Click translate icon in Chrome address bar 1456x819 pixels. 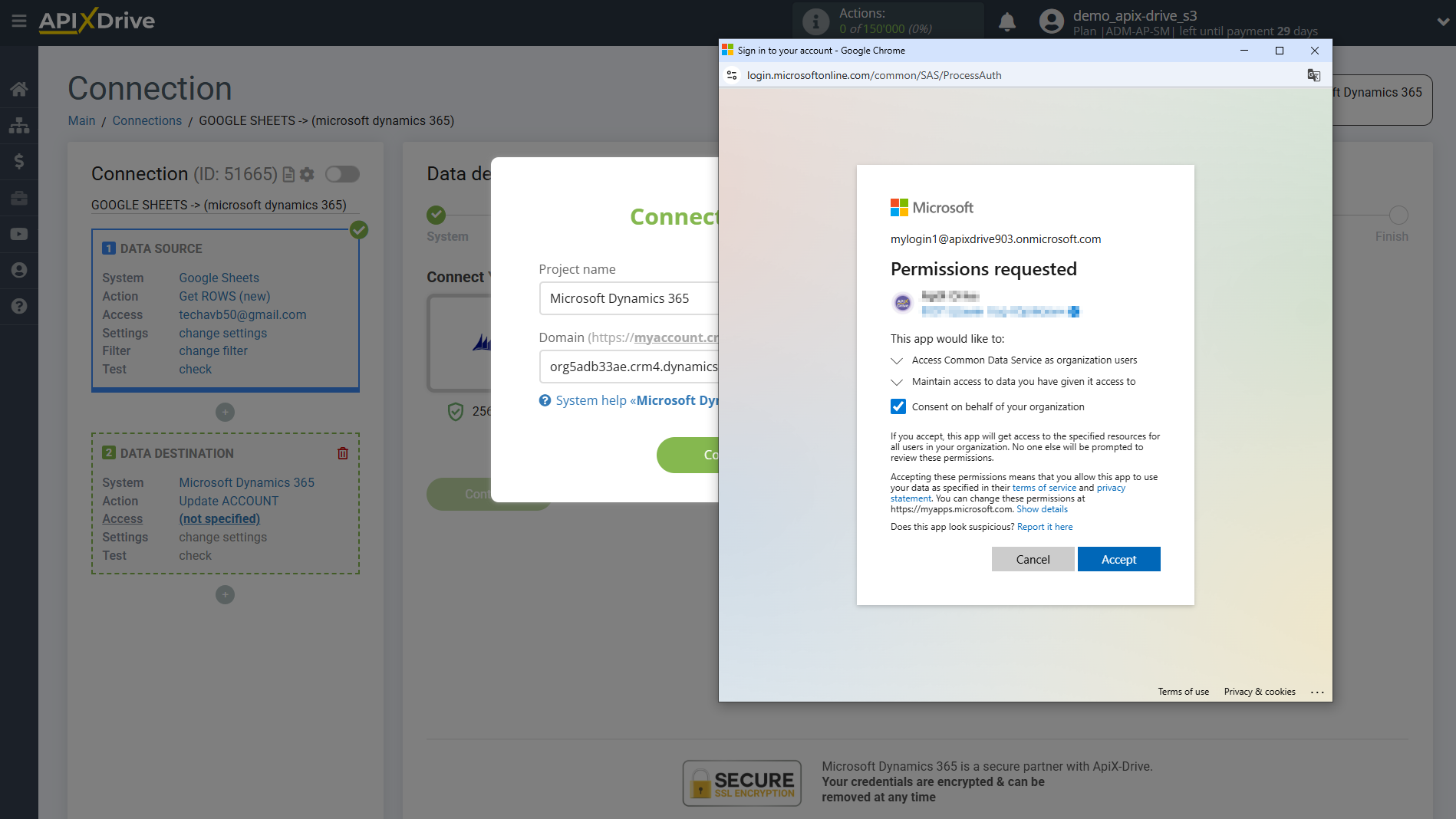[1314, 75]
